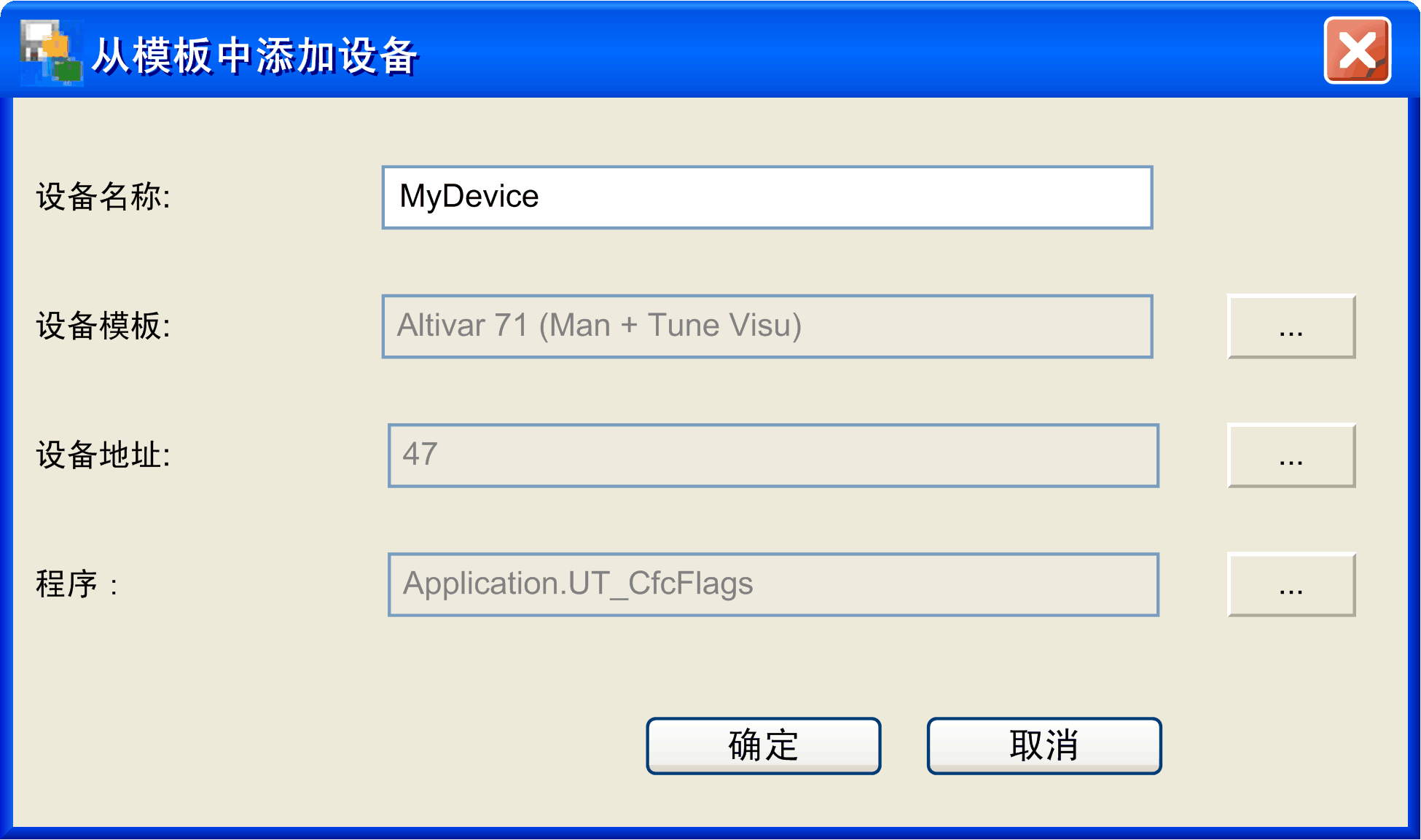Click the Application.UT_CfcFlags program field
The width and height of the screenshot is (1421, 840).
[x=772, y=584]
